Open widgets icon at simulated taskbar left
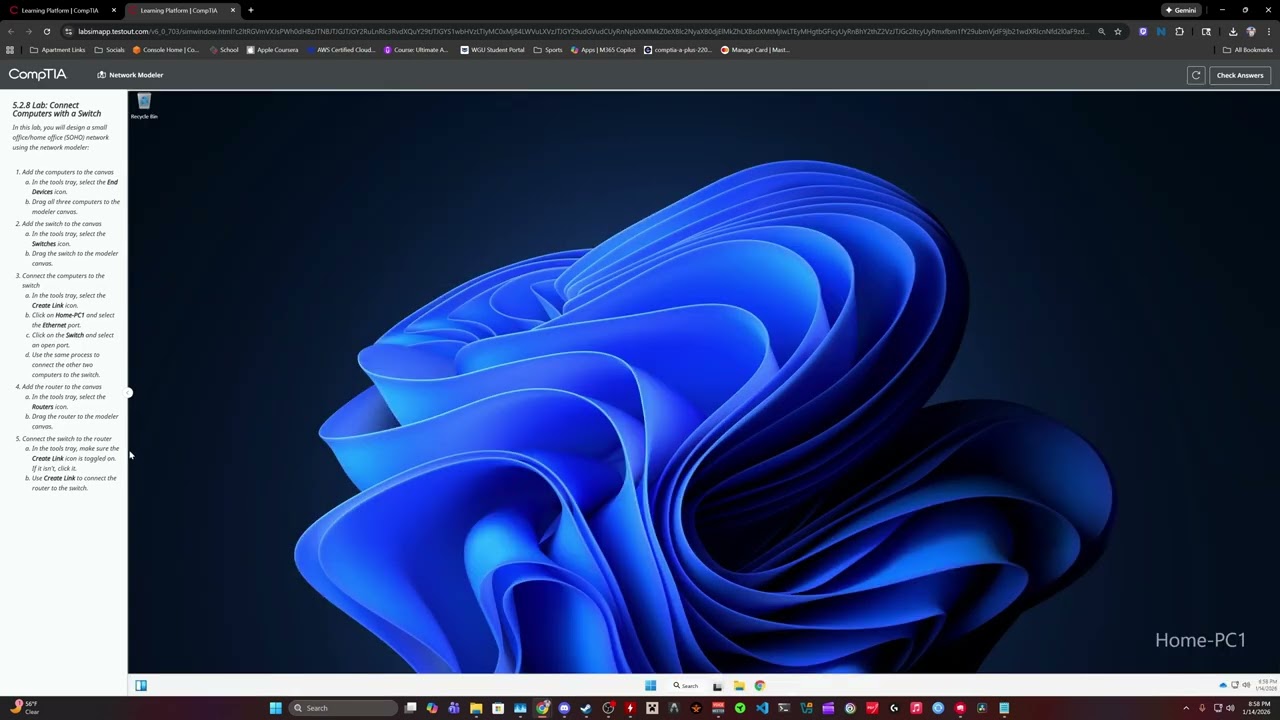The width and height of the screenshot is (1280, 720). click(141, 686)
